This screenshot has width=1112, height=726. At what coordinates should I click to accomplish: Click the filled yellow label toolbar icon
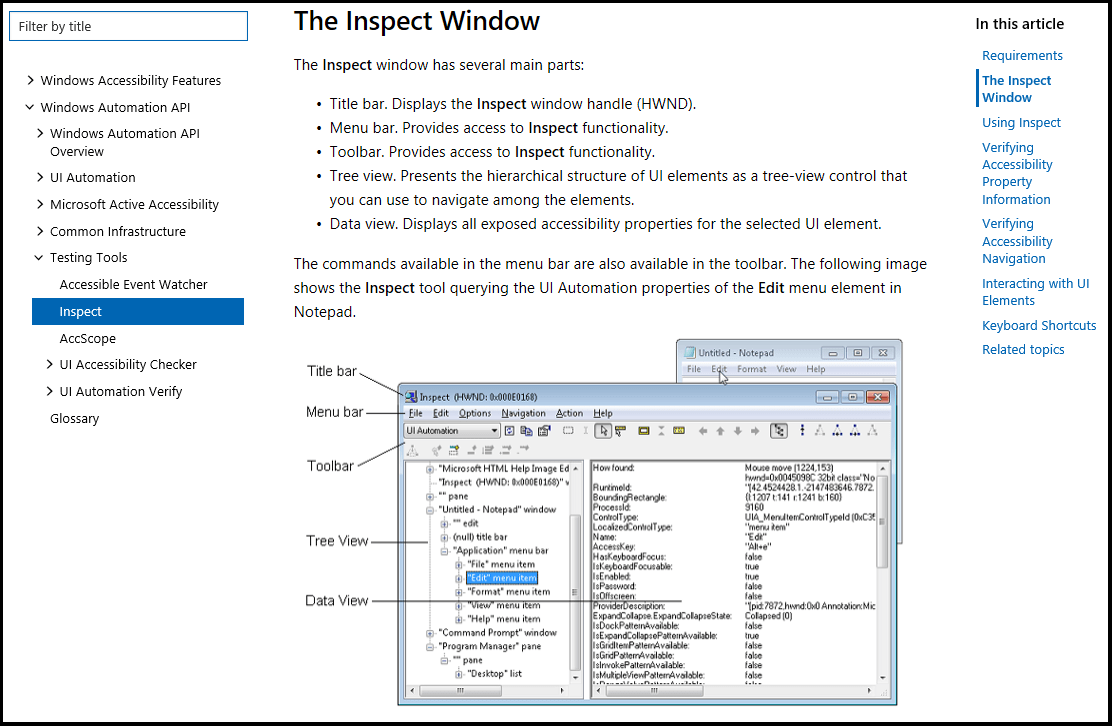coord(679,430)
